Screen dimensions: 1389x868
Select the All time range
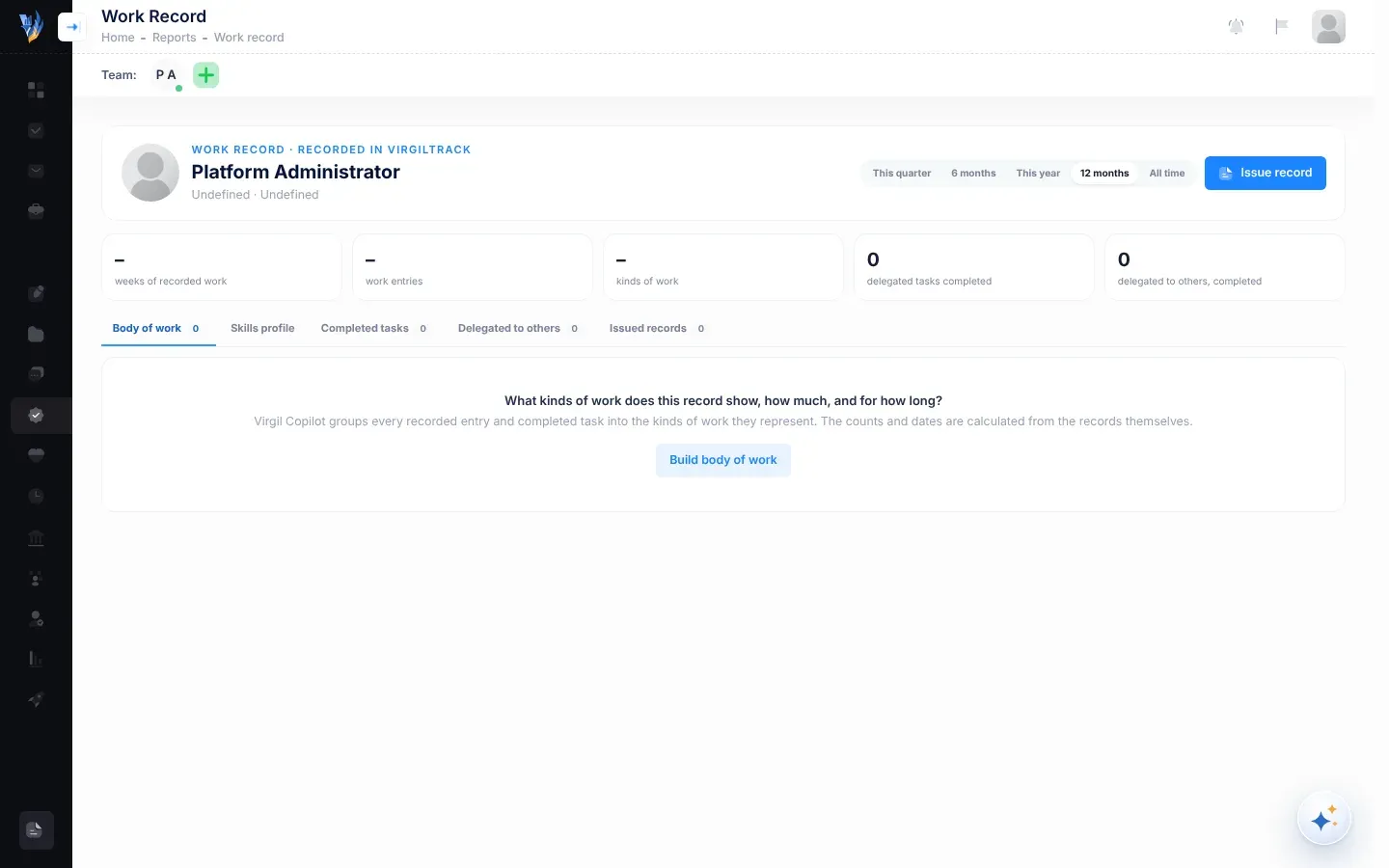coord(1166,174)
